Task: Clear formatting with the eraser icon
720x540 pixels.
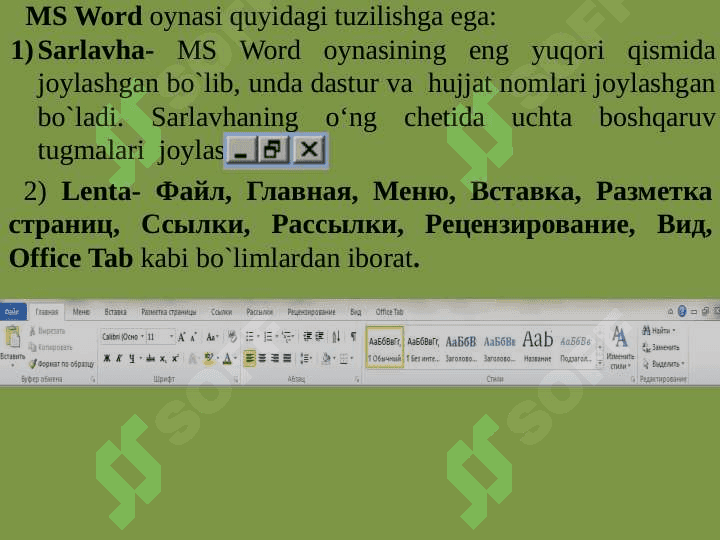Action: tap(232, 337)
